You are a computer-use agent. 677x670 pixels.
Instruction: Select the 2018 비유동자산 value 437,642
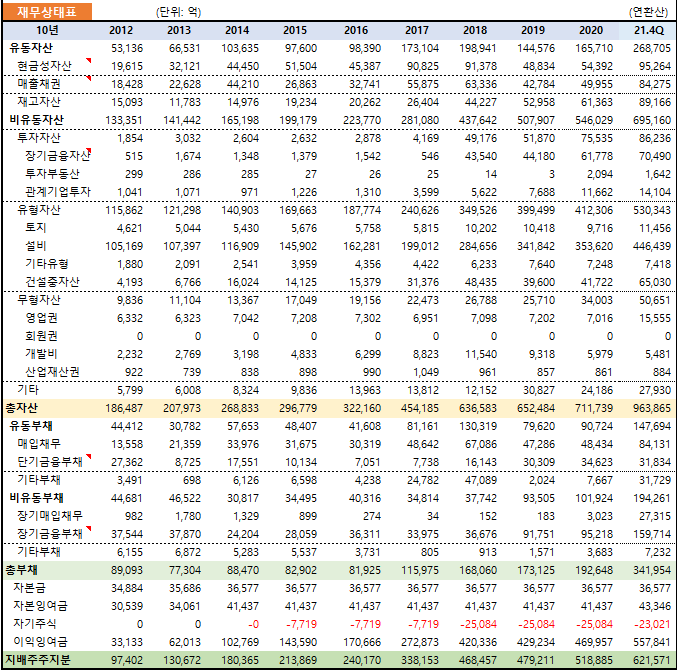pos(478,120)
